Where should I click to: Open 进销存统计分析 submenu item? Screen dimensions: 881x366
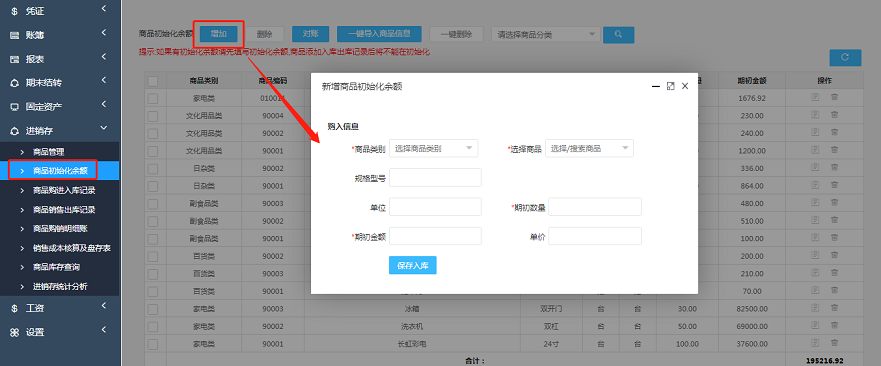tap(60, 286)
